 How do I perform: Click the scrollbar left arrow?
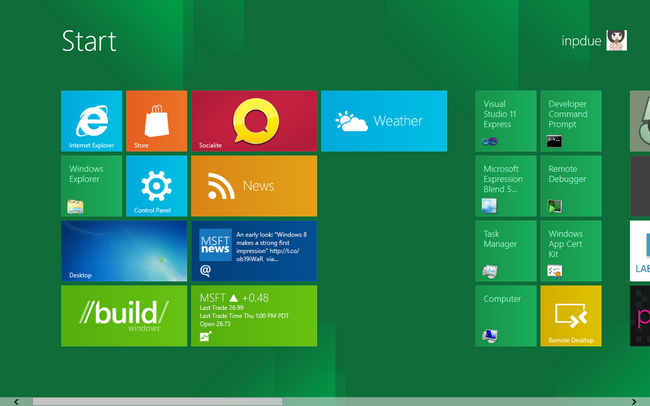tap(16, 401)
